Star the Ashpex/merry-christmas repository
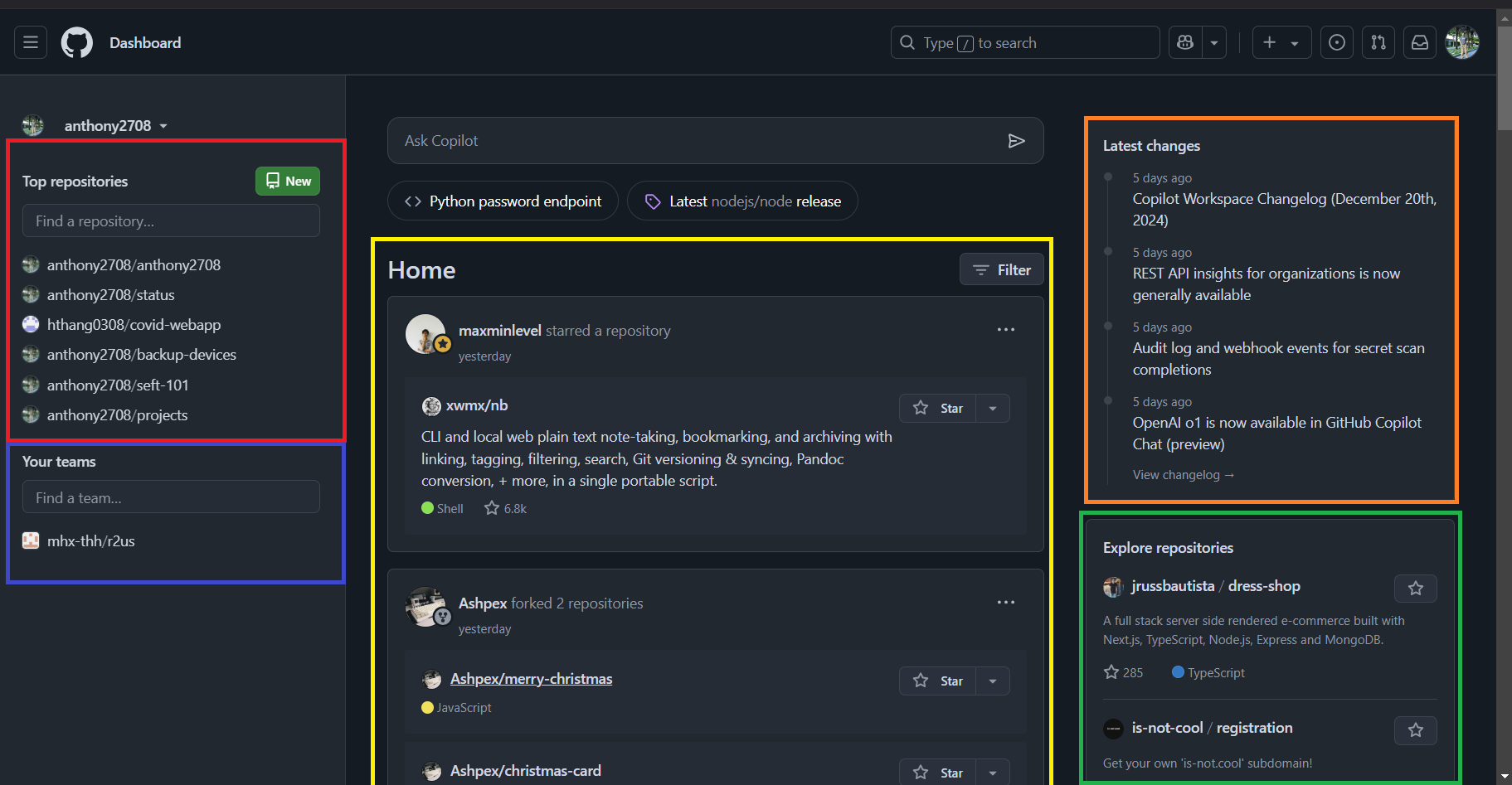The image size is (1512, 785). [938, 681]
